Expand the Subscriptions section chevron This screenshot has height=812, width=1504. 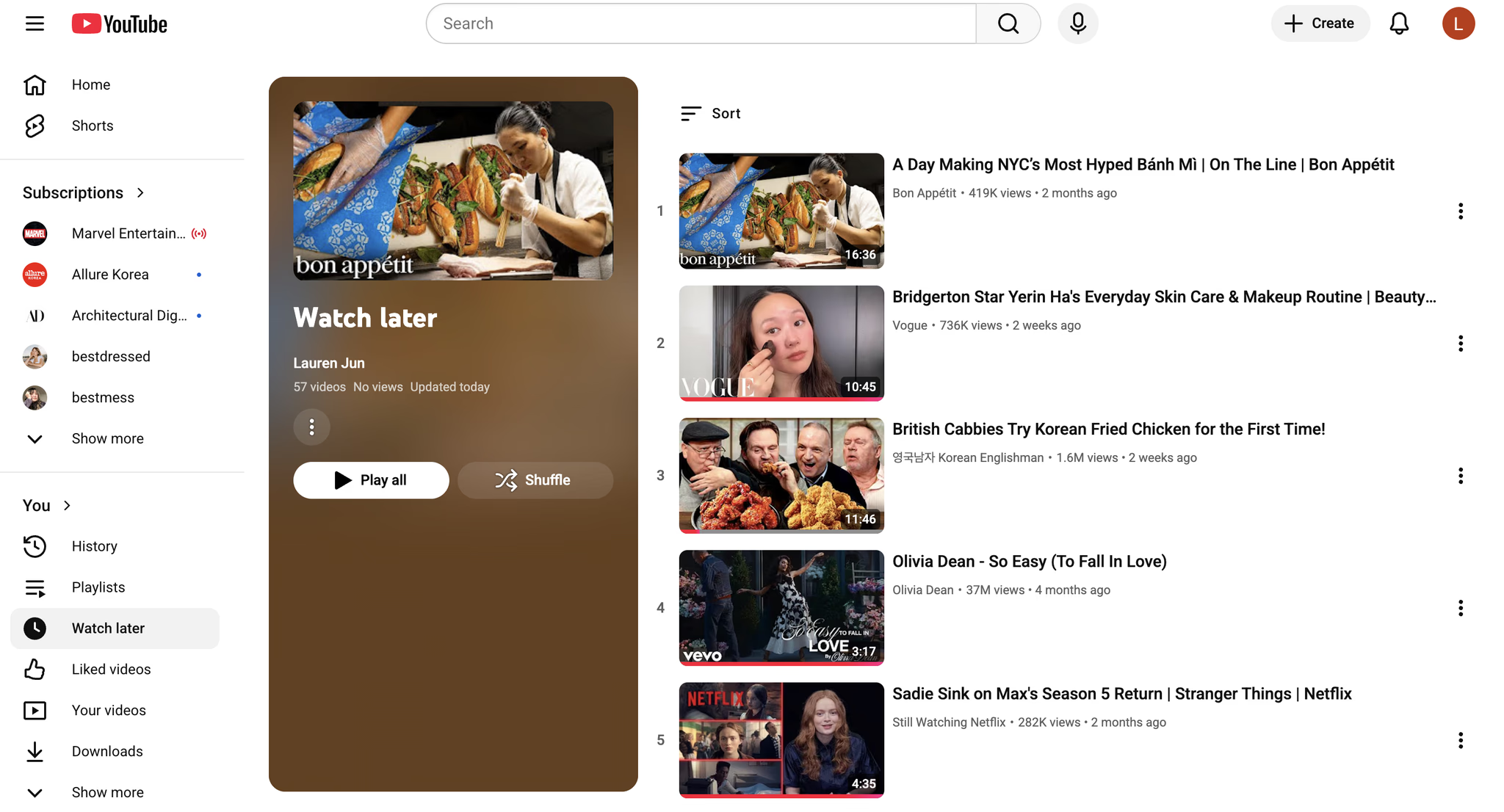pos(140,193)
